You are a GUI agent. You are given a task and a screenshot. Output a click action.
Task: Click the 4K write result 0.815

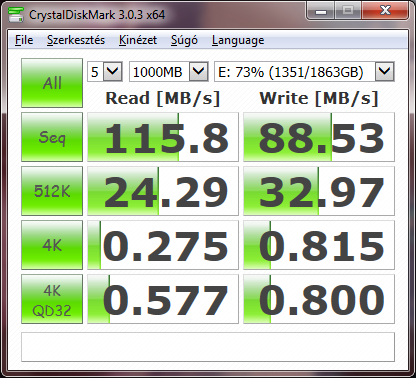(319, 245)
